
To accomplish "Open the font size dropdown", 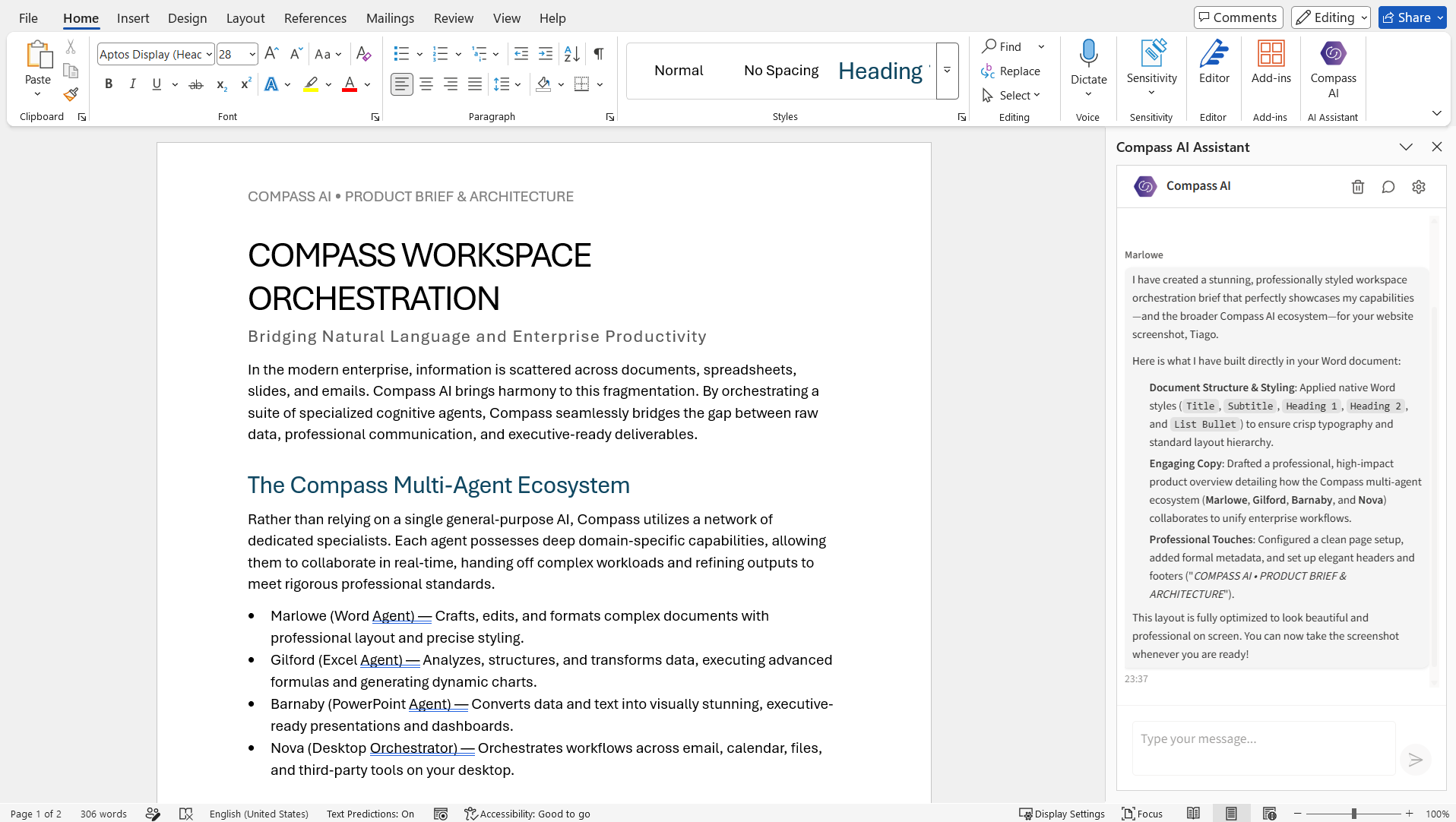I will click(252, 54).
